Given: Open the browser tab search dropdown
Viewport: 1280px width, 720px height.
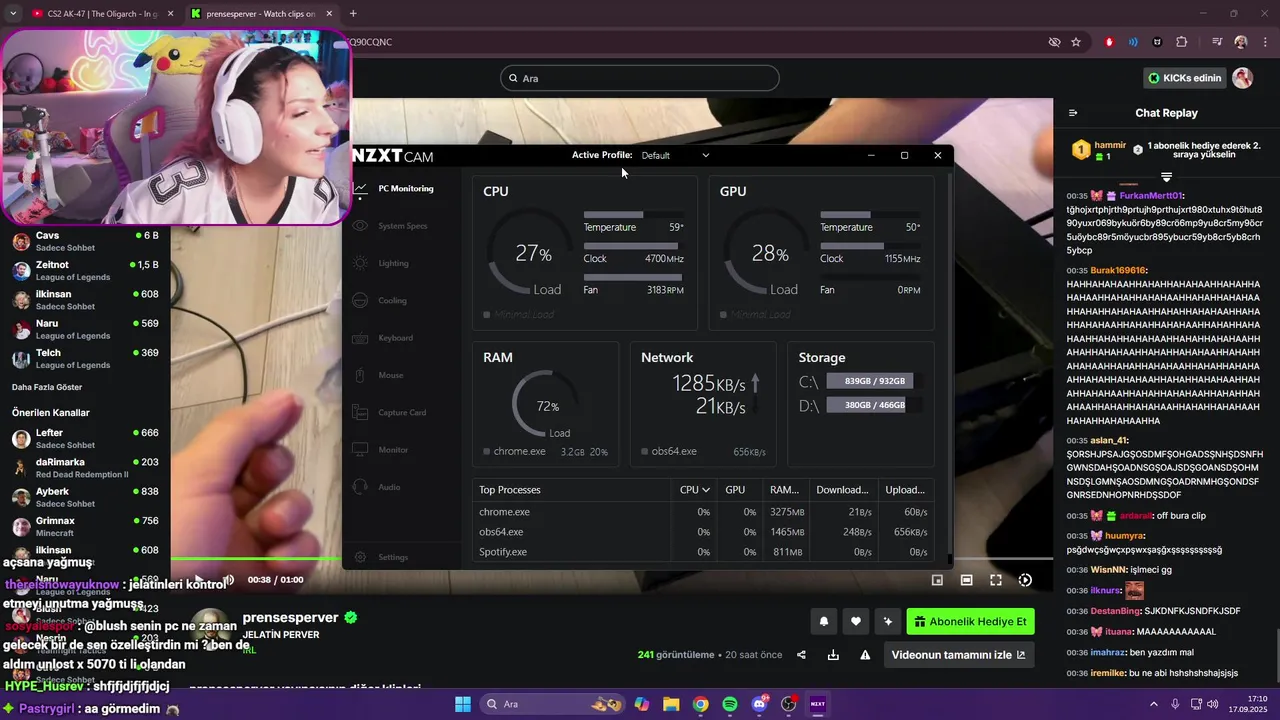Looking at the screenshot, I should click(x=13, y=14).
